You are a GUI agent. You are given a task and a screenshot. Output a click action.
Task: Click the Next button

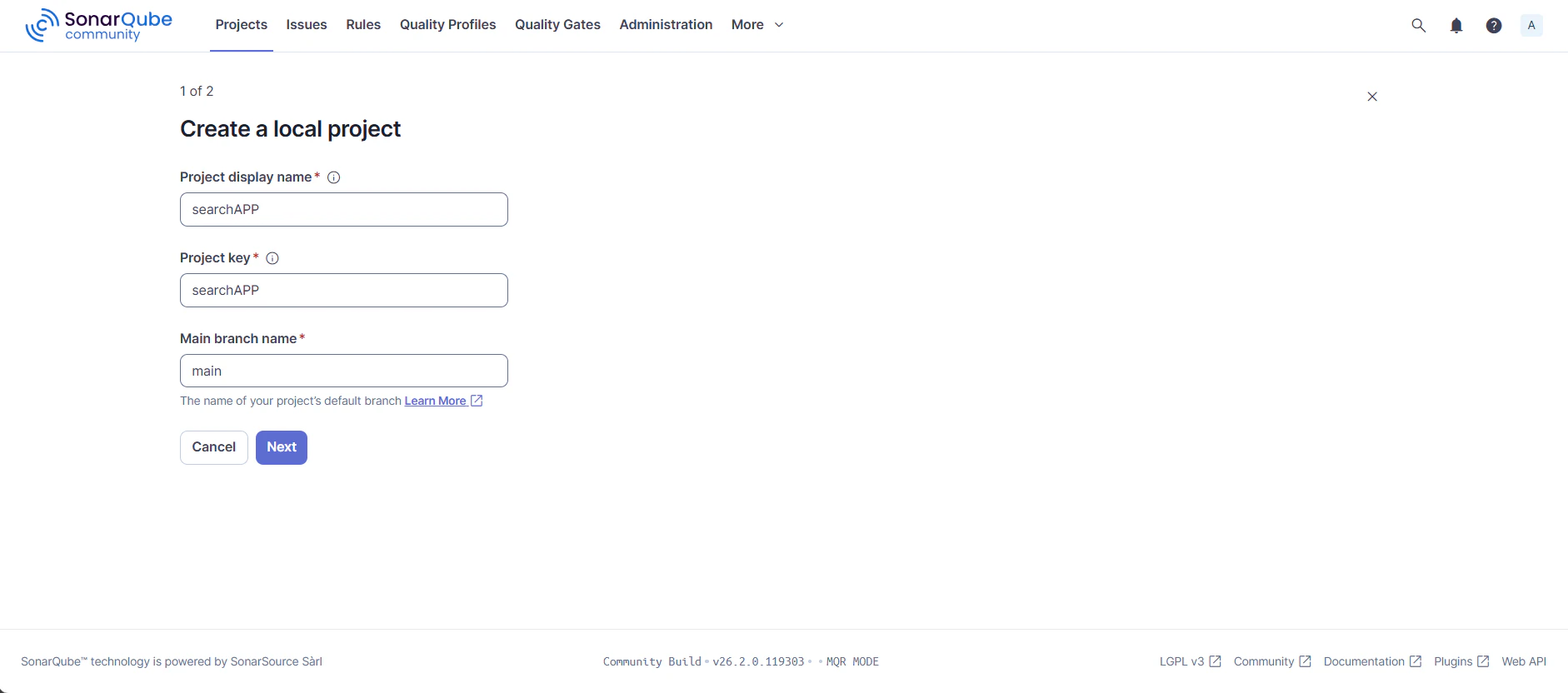[x=282, y=447]
